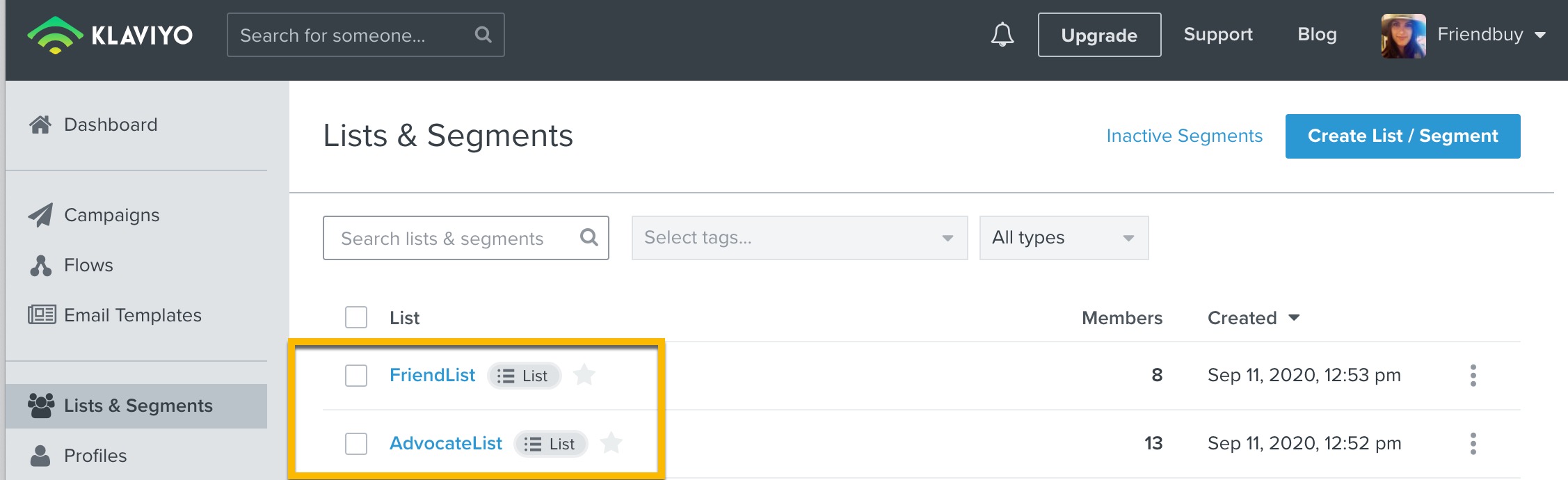The height and width of the screenshot is (480, 1568).
Task: Check the AdvocateList checkbox
Action: 356,444
